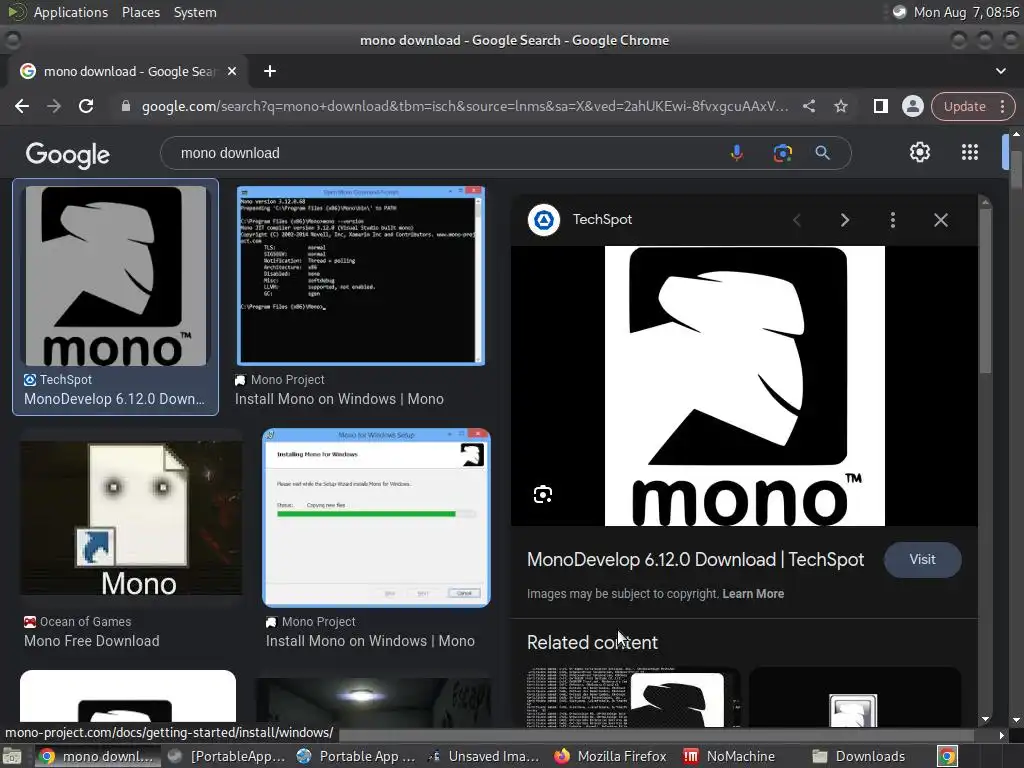This screenshot has width=1024, height=768.
Task: Switch to Mozilla Firefox taskbar window
Action: click(x=611, y=756)
